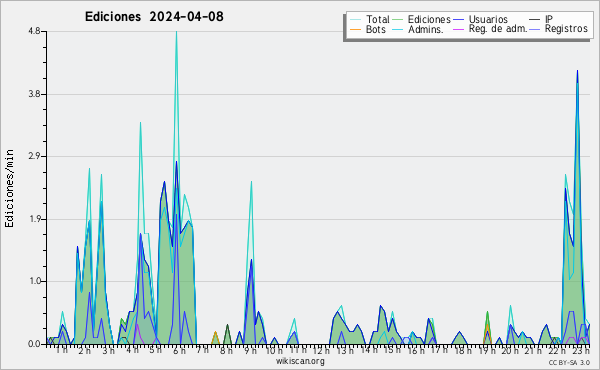Image resolution: width=600 pixels, height=370 pixels.
Task: Click the '20 h' x-axis label
Action: tap(510, 350)
